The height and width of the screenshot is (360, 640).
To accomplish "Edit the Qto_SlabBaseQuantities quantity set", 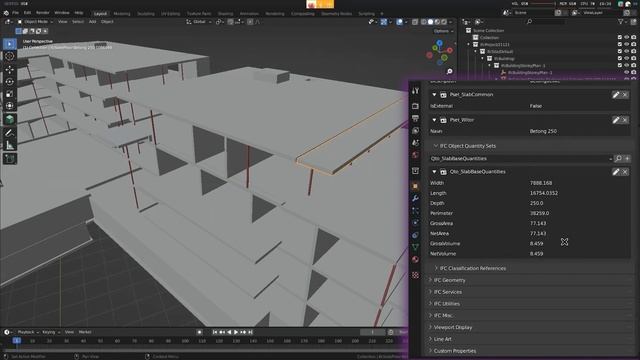I will [616, 172].
